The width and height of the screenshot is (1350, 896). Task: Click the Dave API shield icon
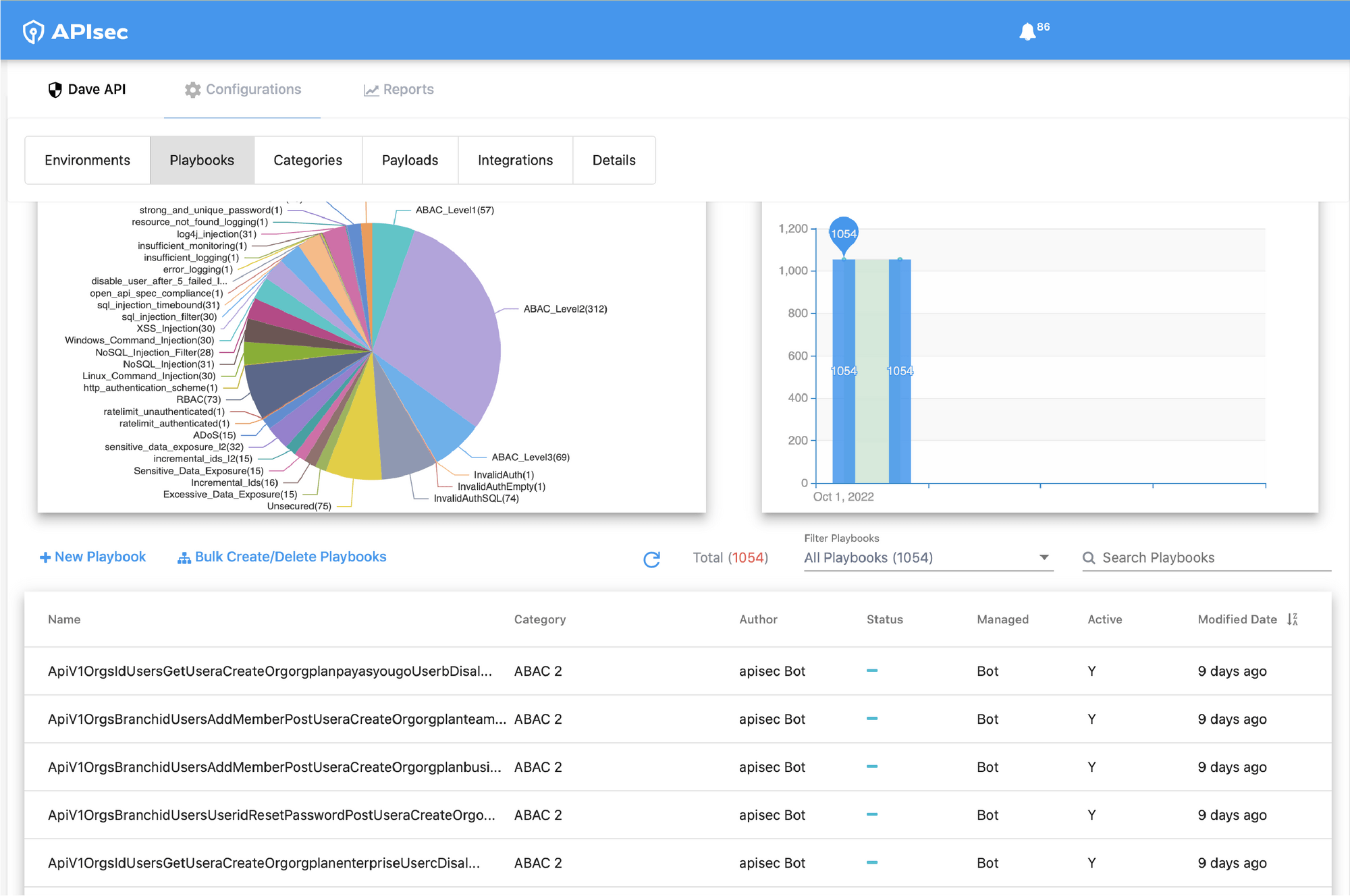55,88
